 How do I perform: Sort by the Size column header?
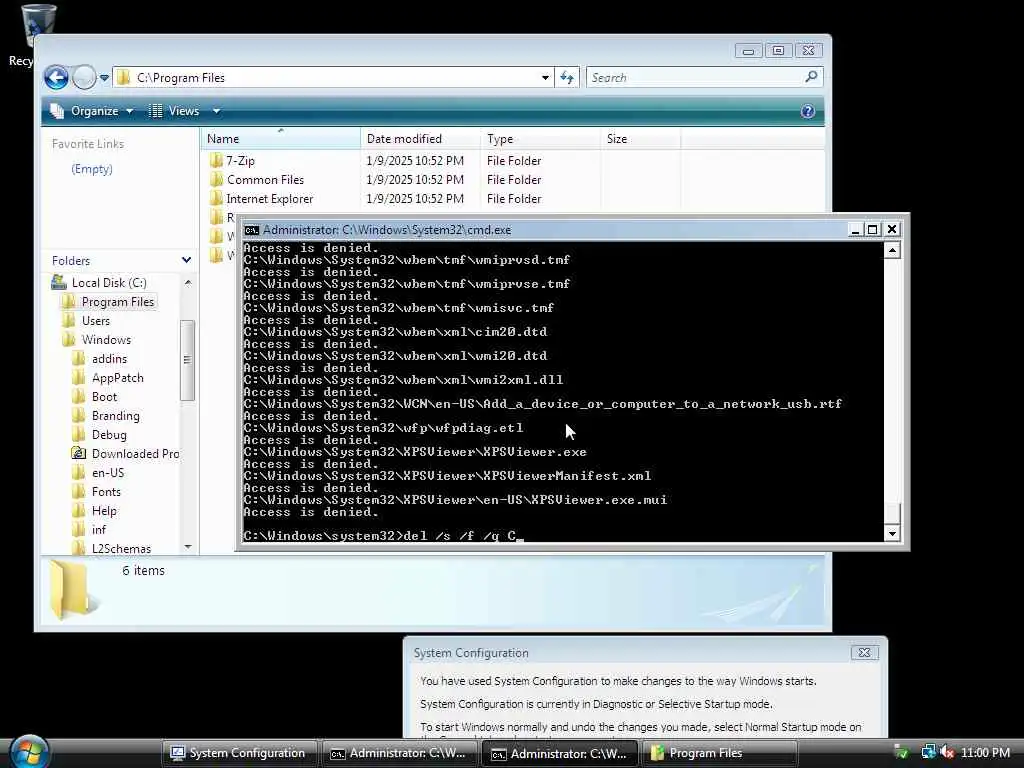pyautogui.click(x=640, y=138)
